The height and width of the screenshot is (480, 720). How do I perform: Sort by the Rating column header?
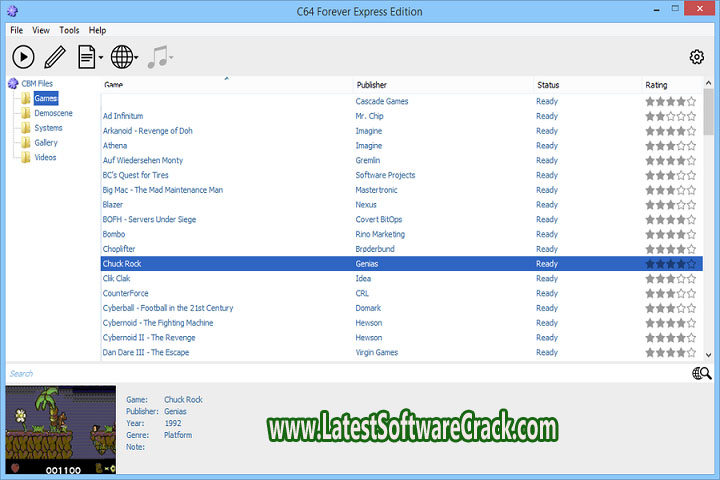(672, 85)
